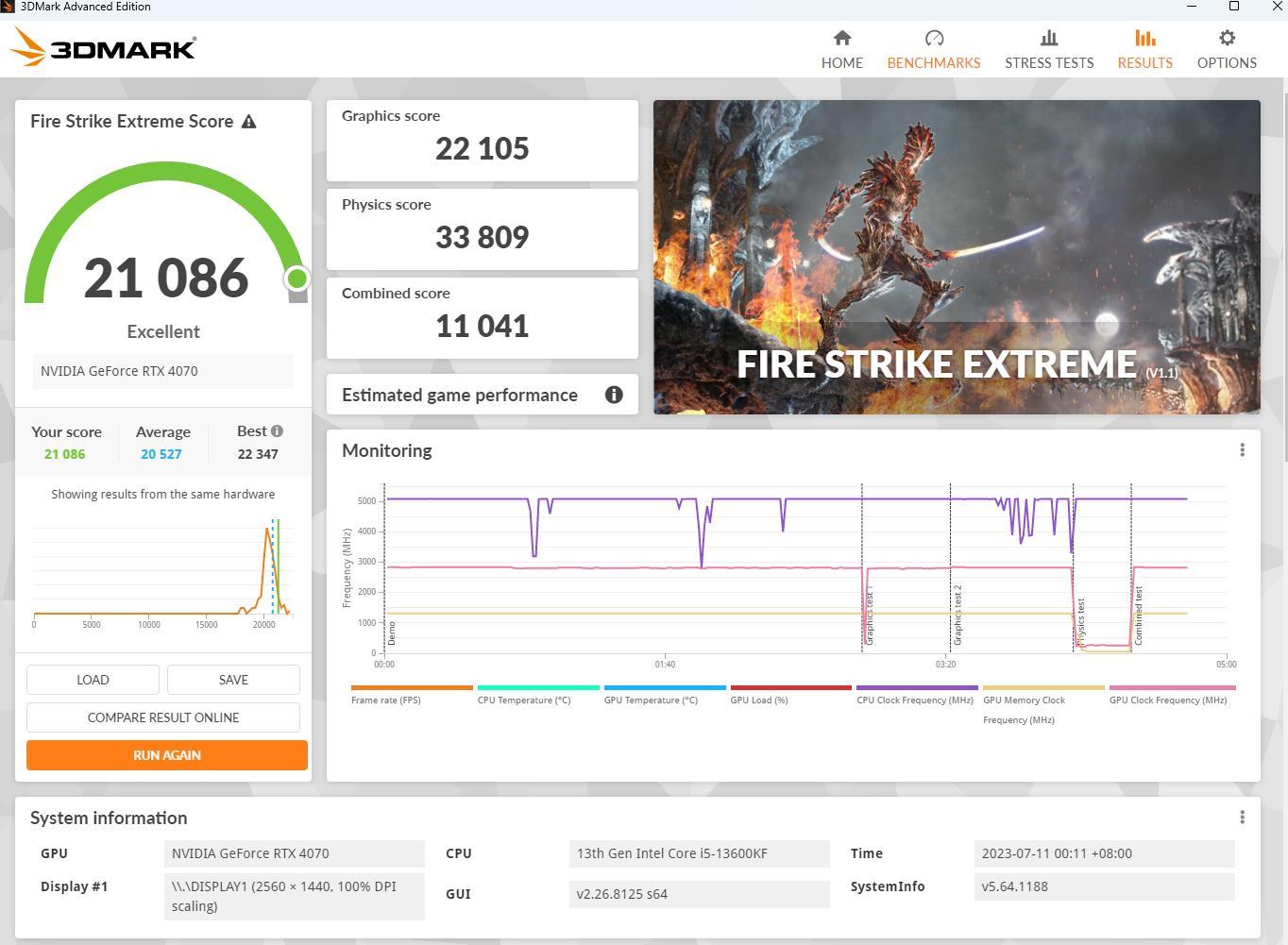This screenshot has height=945, width=1288.
Task: Click the Graphics test 1 marker in chart
Action: coord(869,616)
